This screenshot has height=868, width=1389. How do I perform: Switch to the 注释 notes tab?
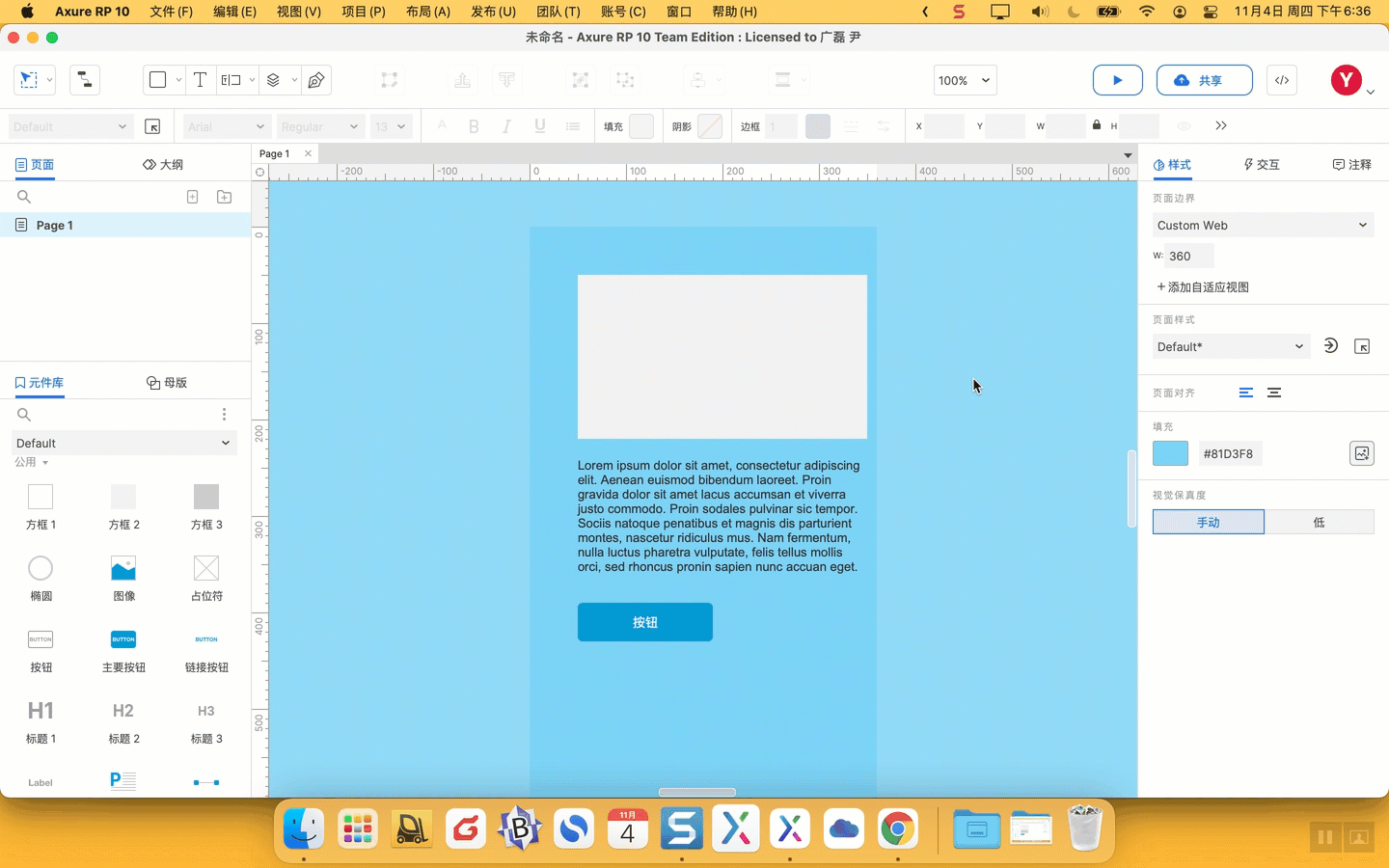click(x=1352, y=165)
